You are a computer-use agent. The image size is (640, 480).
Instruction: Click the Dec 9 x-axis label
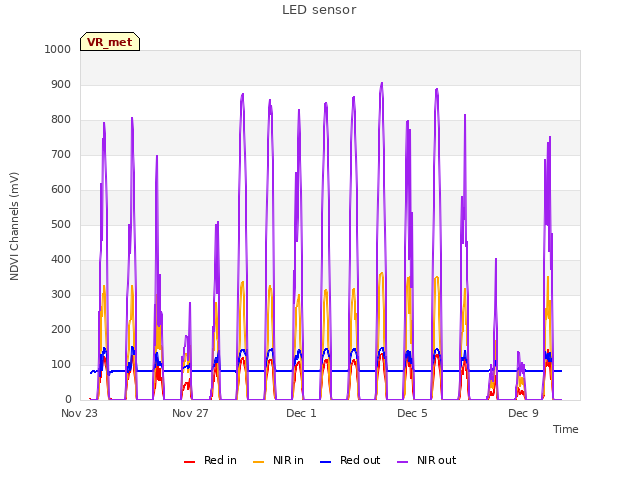(x=523, y=413)
